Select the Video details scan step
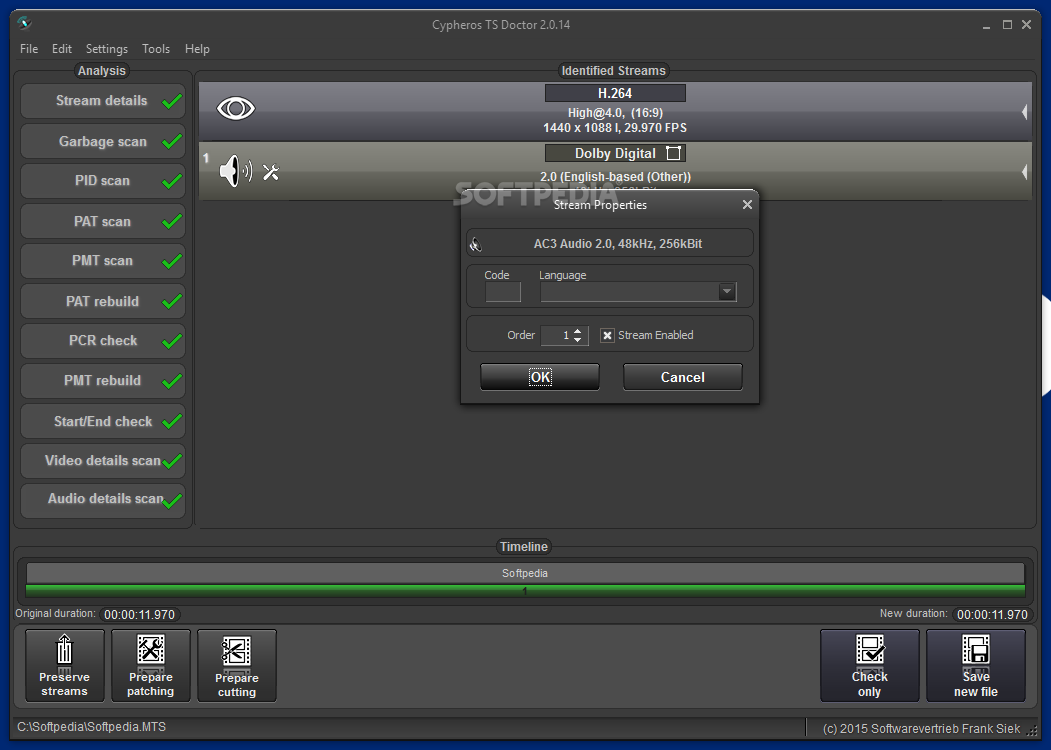The width and height of the screenshot is (1051, 750). click(103, 460)
